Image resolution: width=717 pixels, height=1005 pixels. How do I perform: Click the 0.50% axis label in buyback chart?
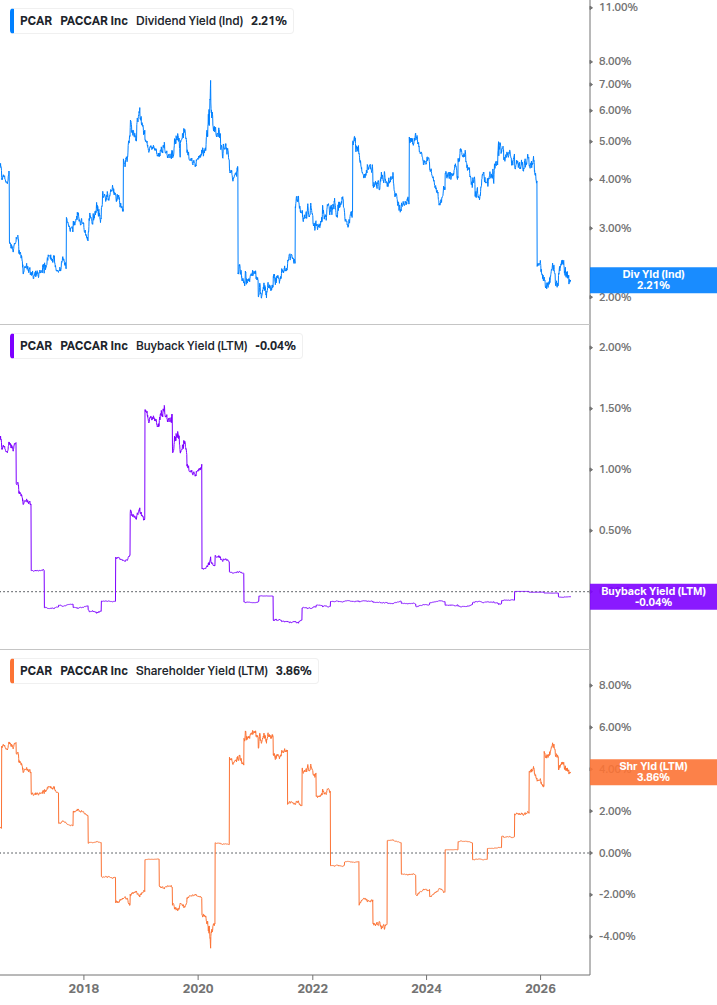point(615,530)
